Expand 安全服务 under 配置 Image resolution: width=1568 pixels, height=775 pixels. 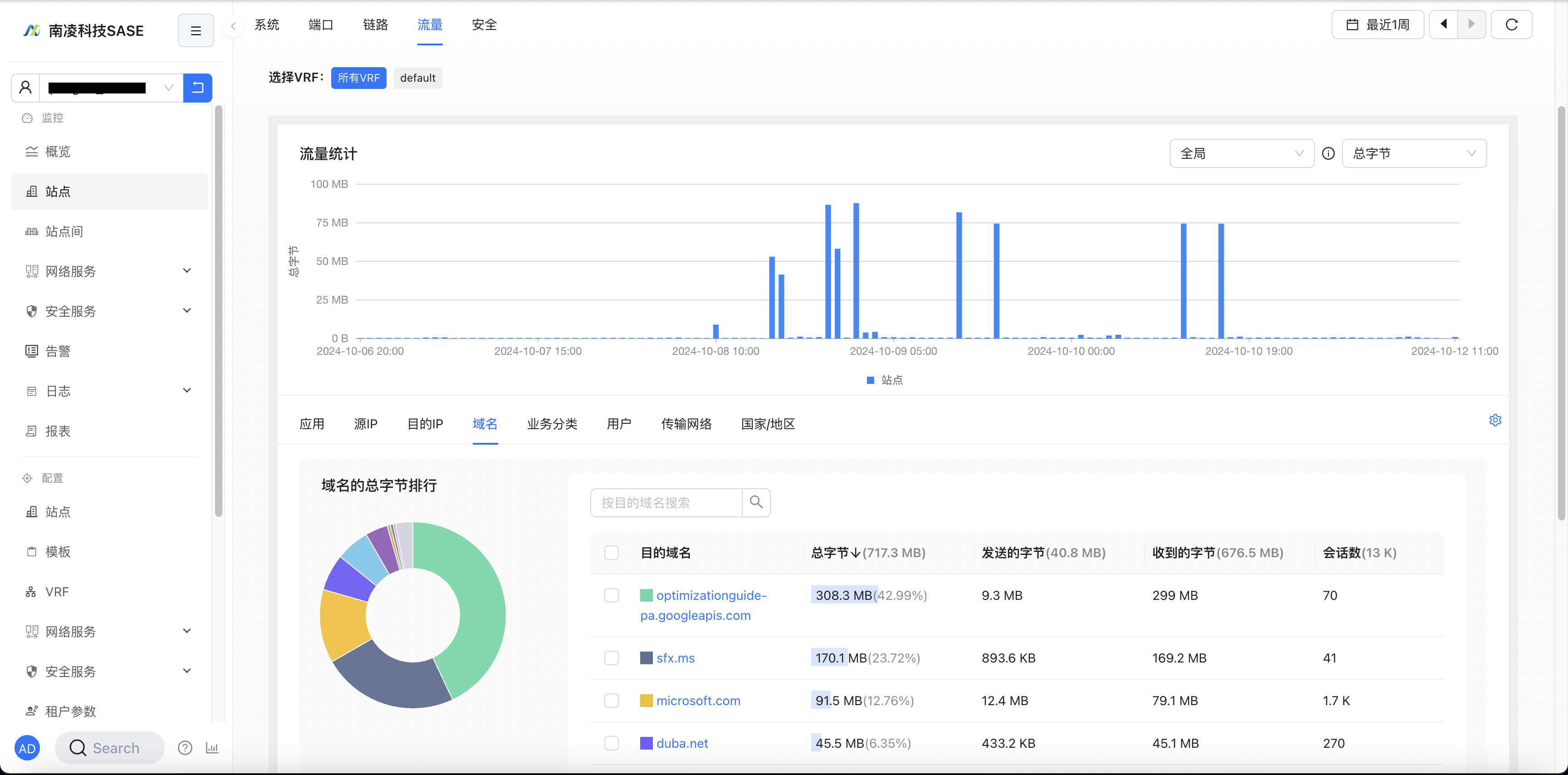coord(109,672)
